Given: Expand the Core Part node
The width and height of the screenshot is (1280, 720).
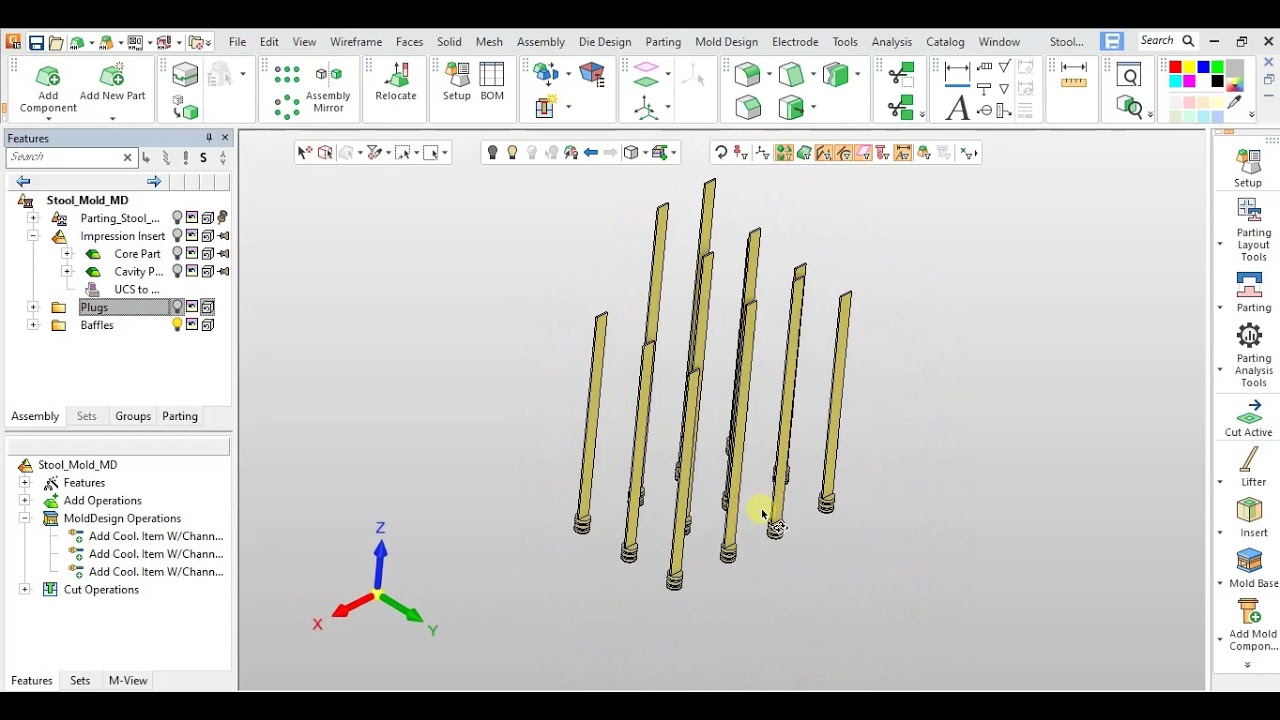Looking at the screenshot, I should pyautogui.click(x=67, y=254).
